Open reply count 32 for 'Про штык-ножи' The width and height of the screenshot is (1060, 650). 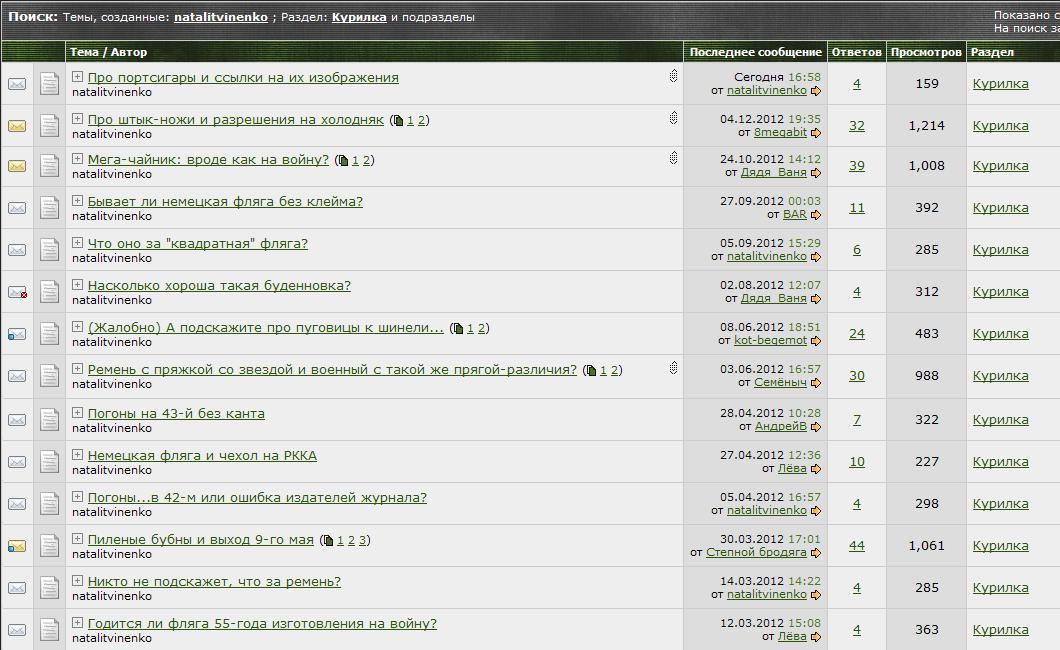tap(857, 126)
